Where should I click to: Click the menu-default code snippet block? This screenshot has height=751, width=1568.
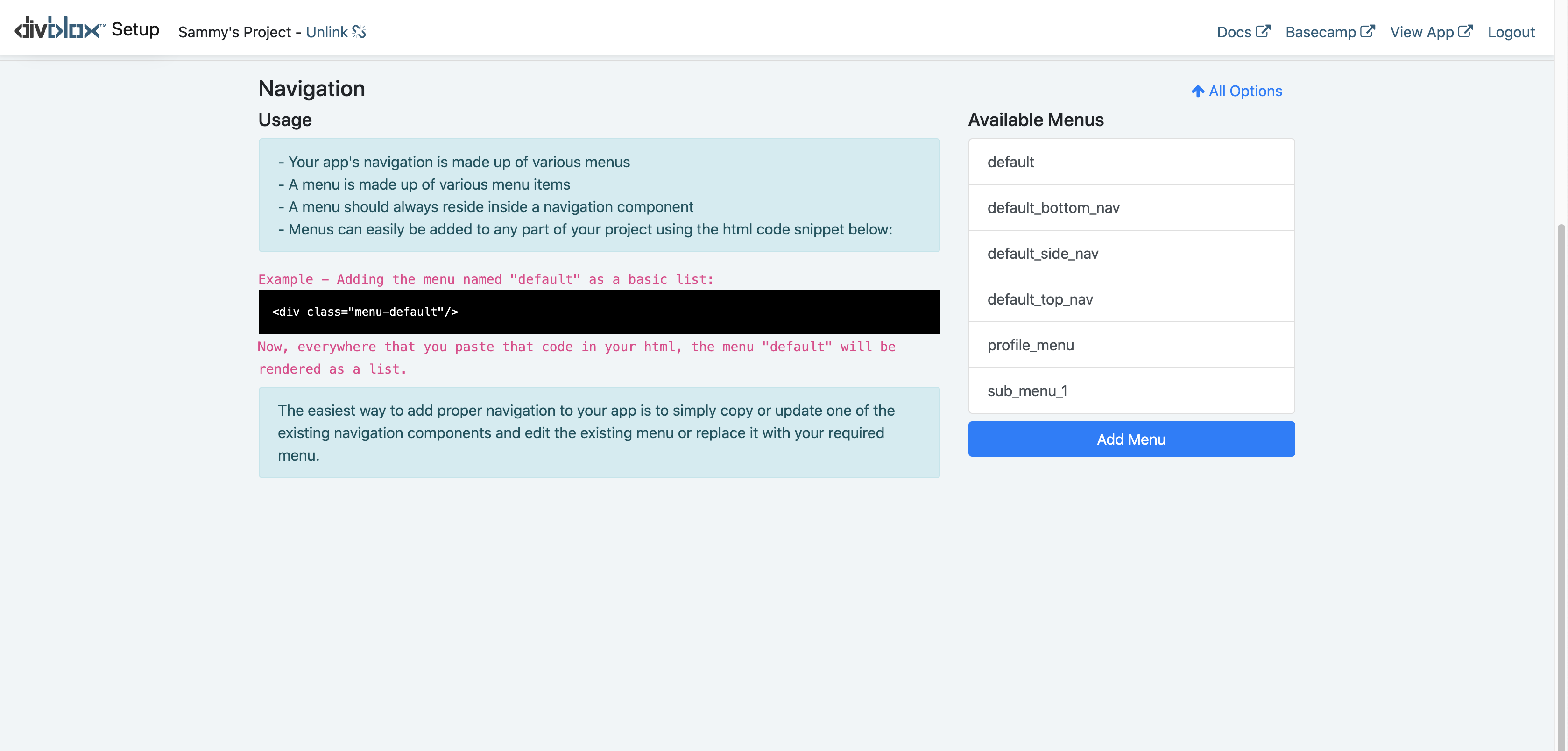(599, 312)
